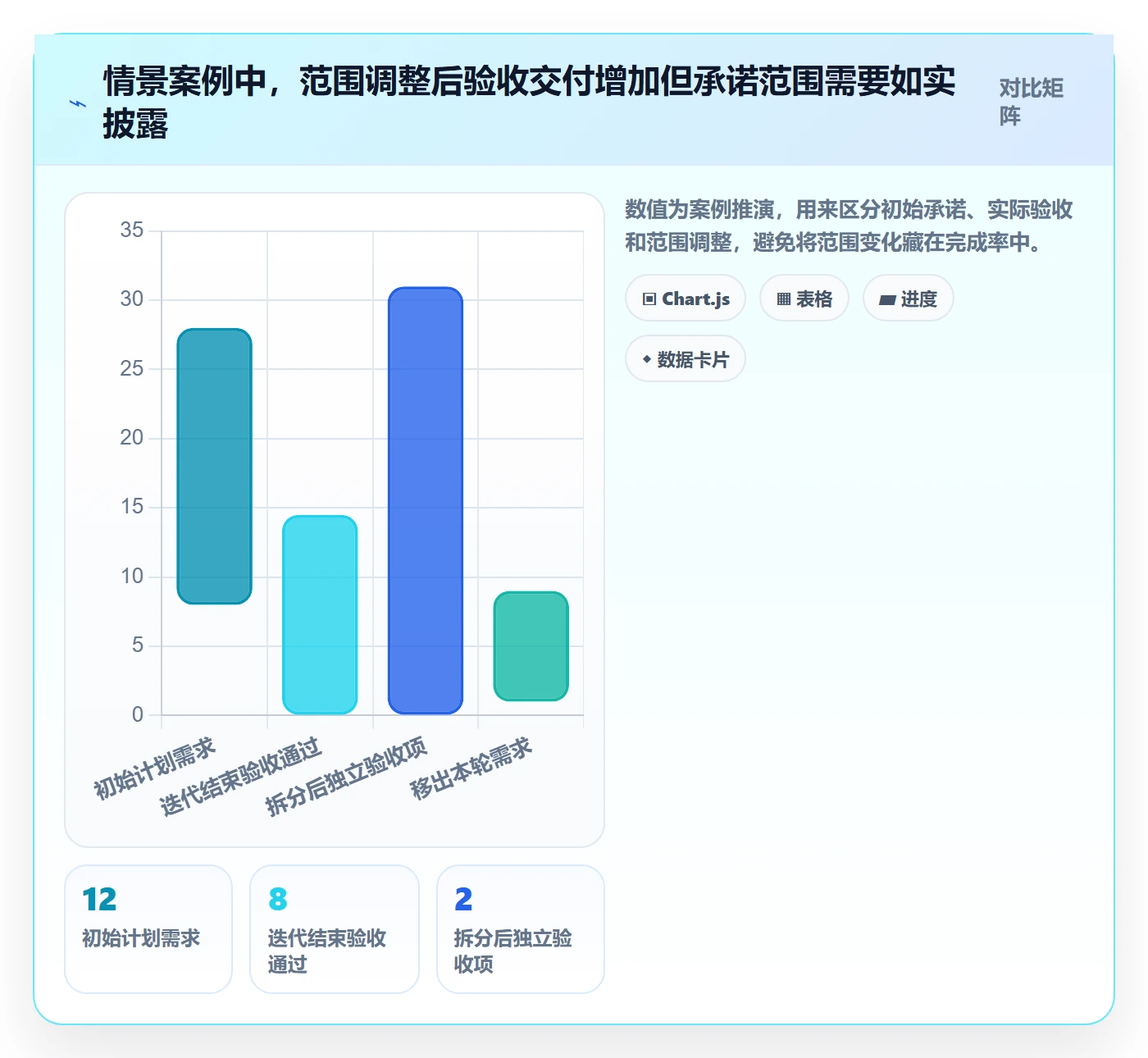
Task: Click the 拆分后独立验收项 blue bar
Action: 426,500
